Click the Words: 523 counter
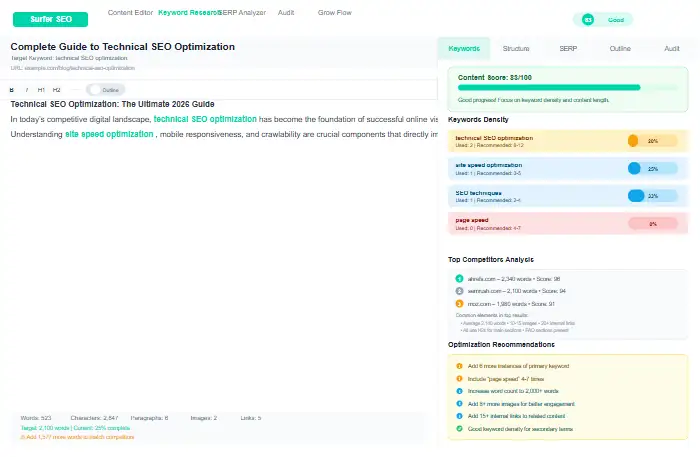700x457 pixels. point(36,418)
